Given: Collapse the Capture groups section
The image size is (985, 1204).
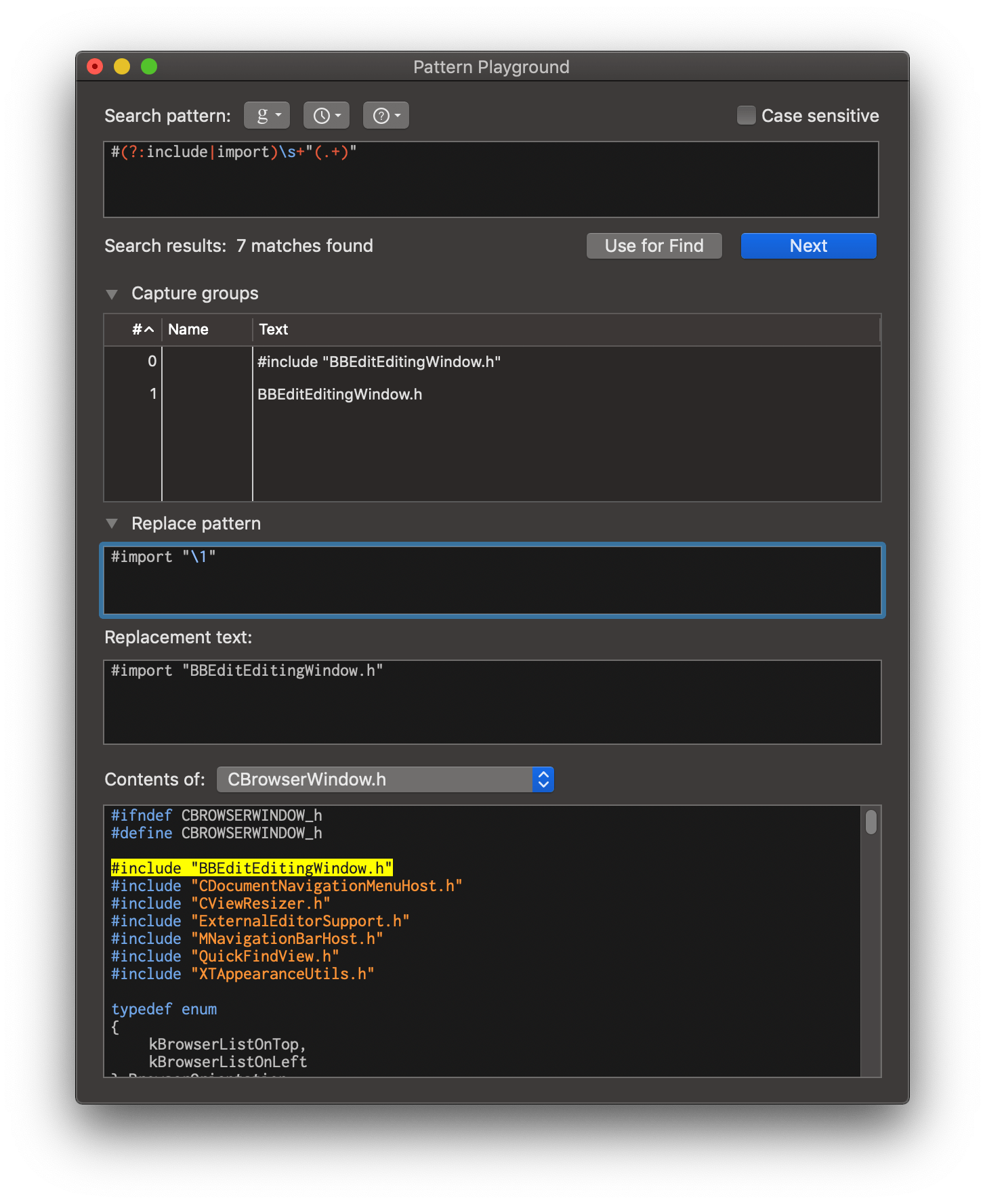Looking at the screenshot, I should click(112, 294).
